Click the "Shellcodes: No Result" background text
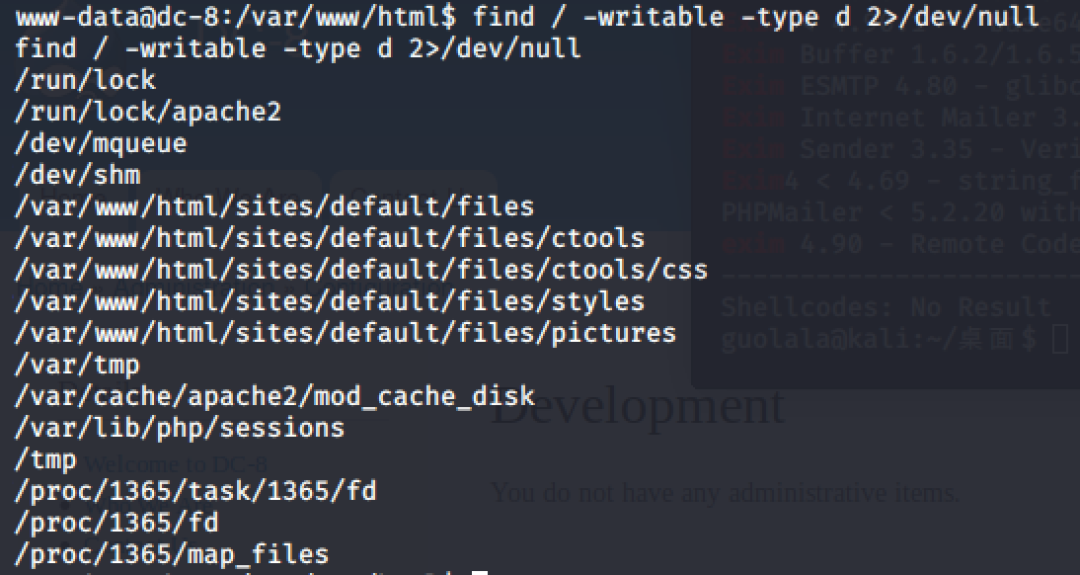1080x575 pixels. click(885, 307)
